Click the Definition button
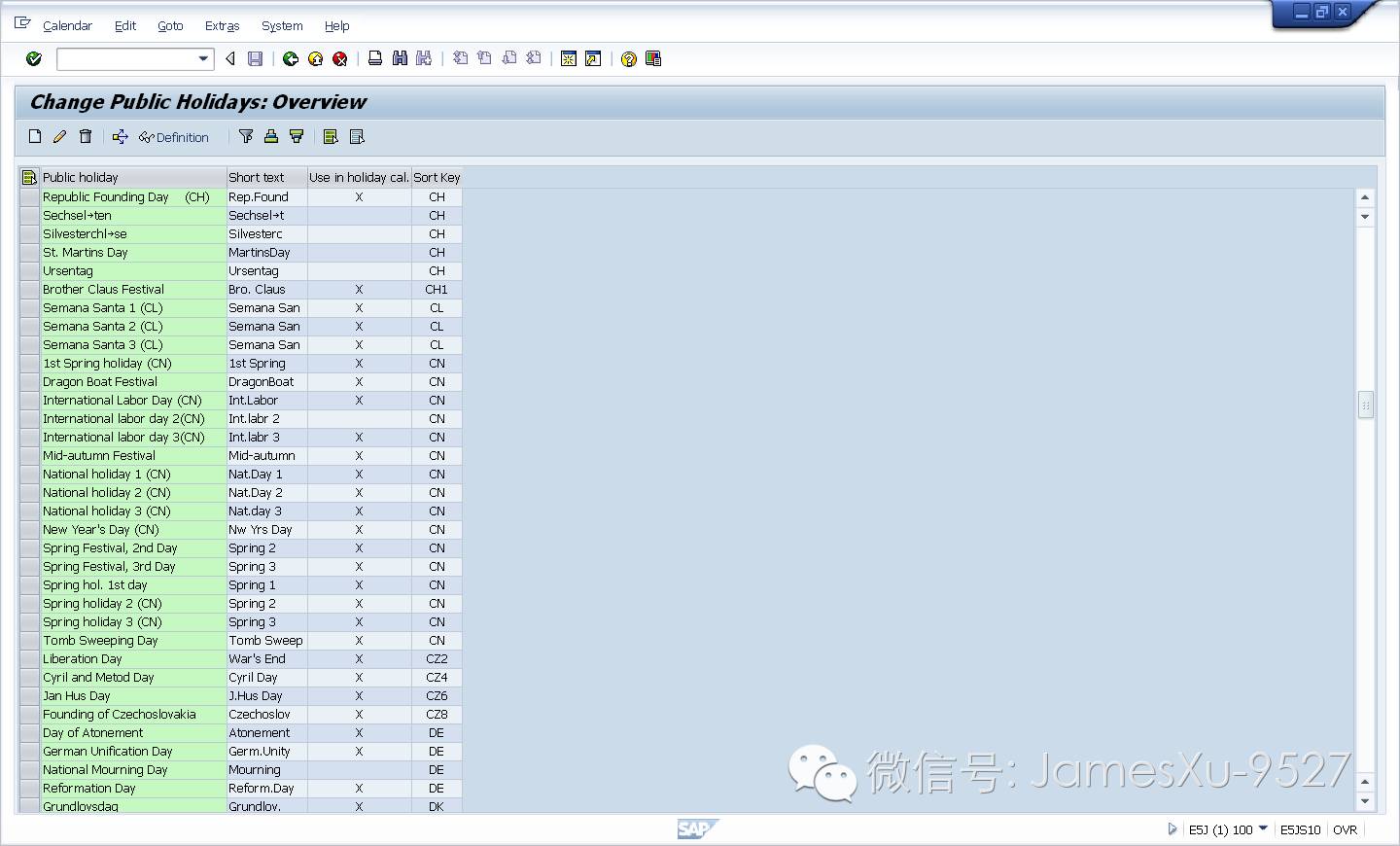 (174, 138)
